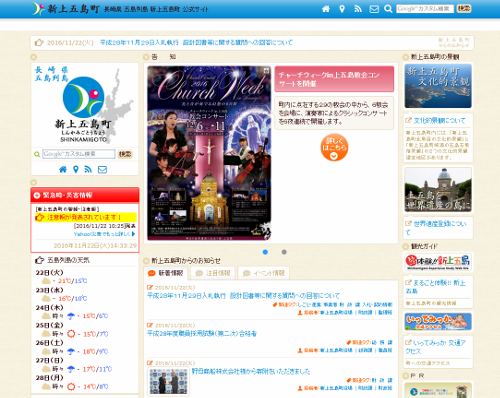Click the mail envelope icon in header
Image resolution: width=500 pixels, height=398 pixels.
[x=374, y=9]
